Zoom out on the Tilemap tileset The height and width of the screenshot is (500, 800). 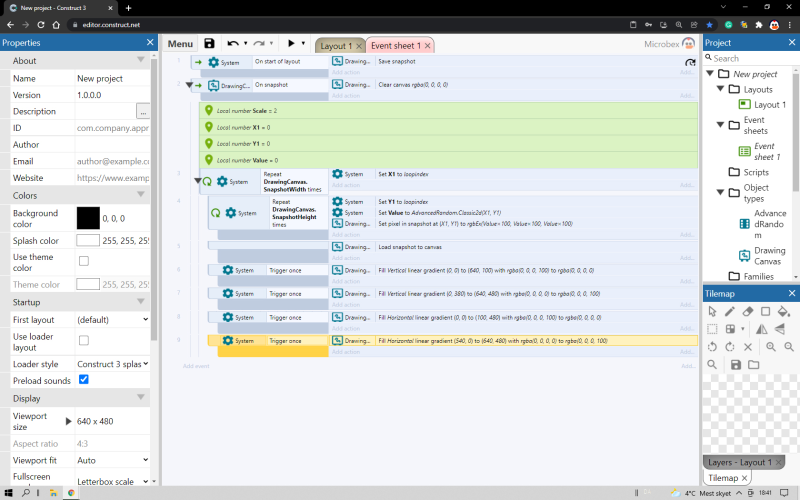(789, 347)
